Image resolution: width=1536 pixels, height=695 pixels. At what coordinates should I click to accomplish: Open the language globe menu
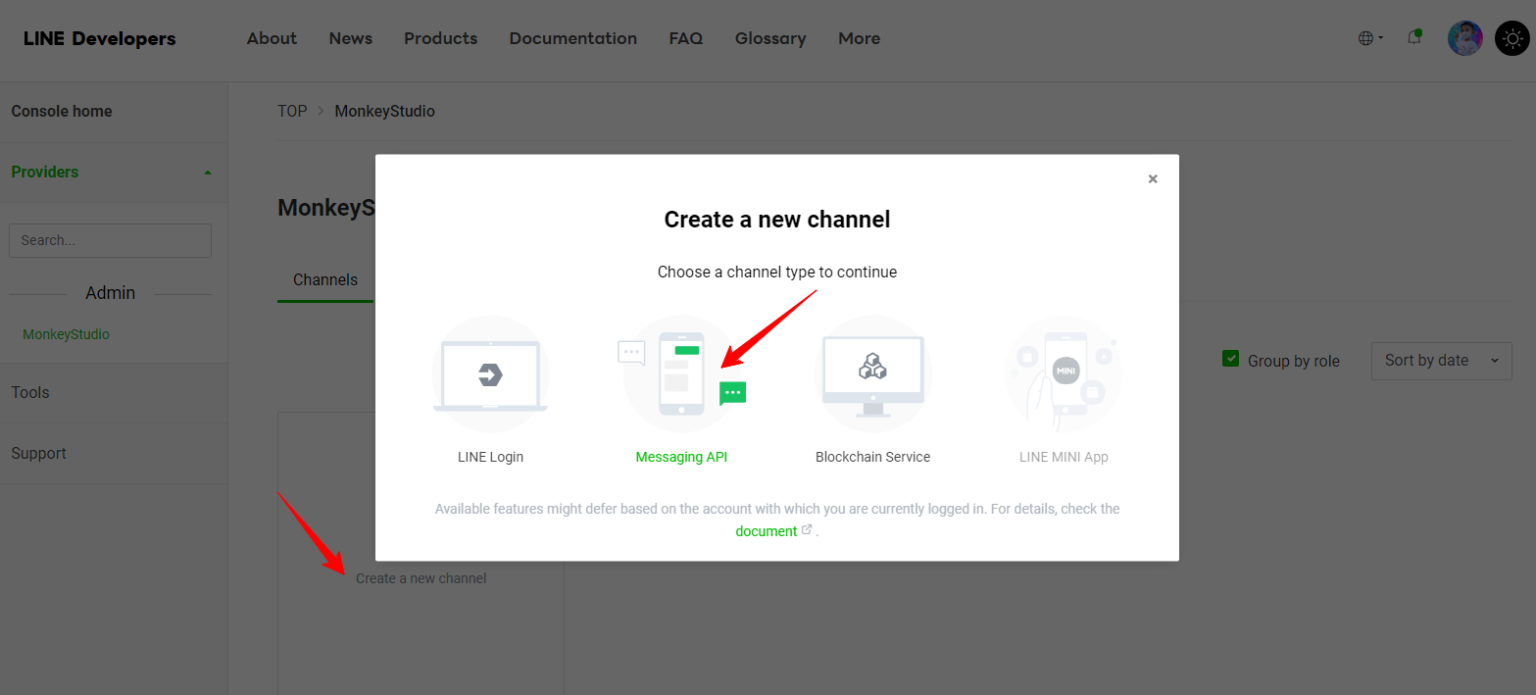(x=1370, y=38)
